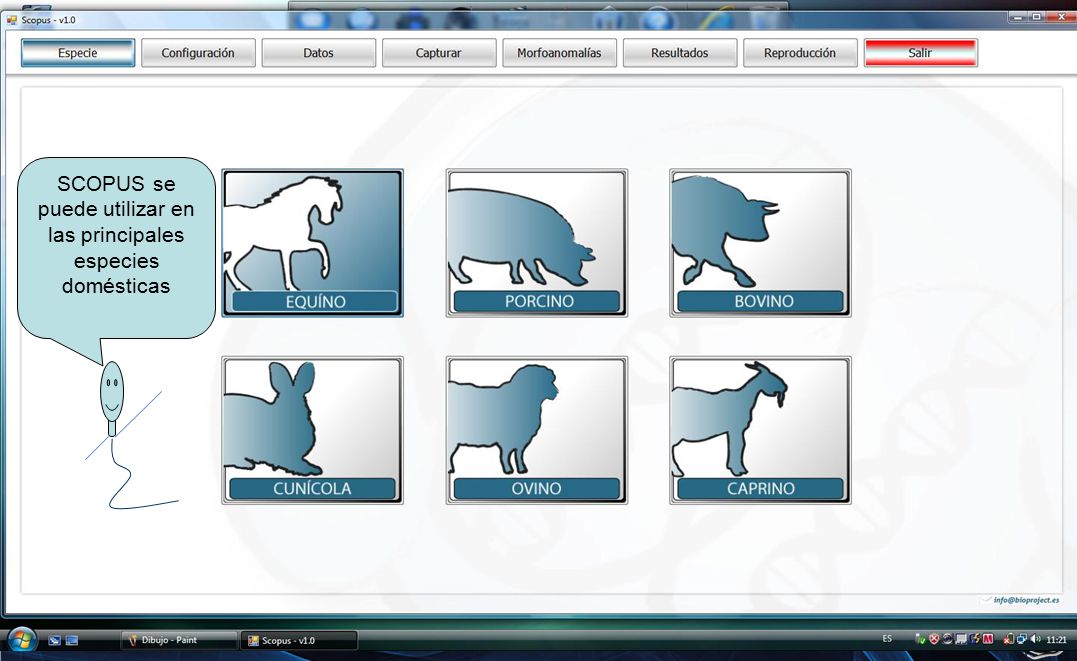This screenshot has width=1077, height=661.
Task: Pick the BOVINO bull species tile
Action: click(760, 243)
